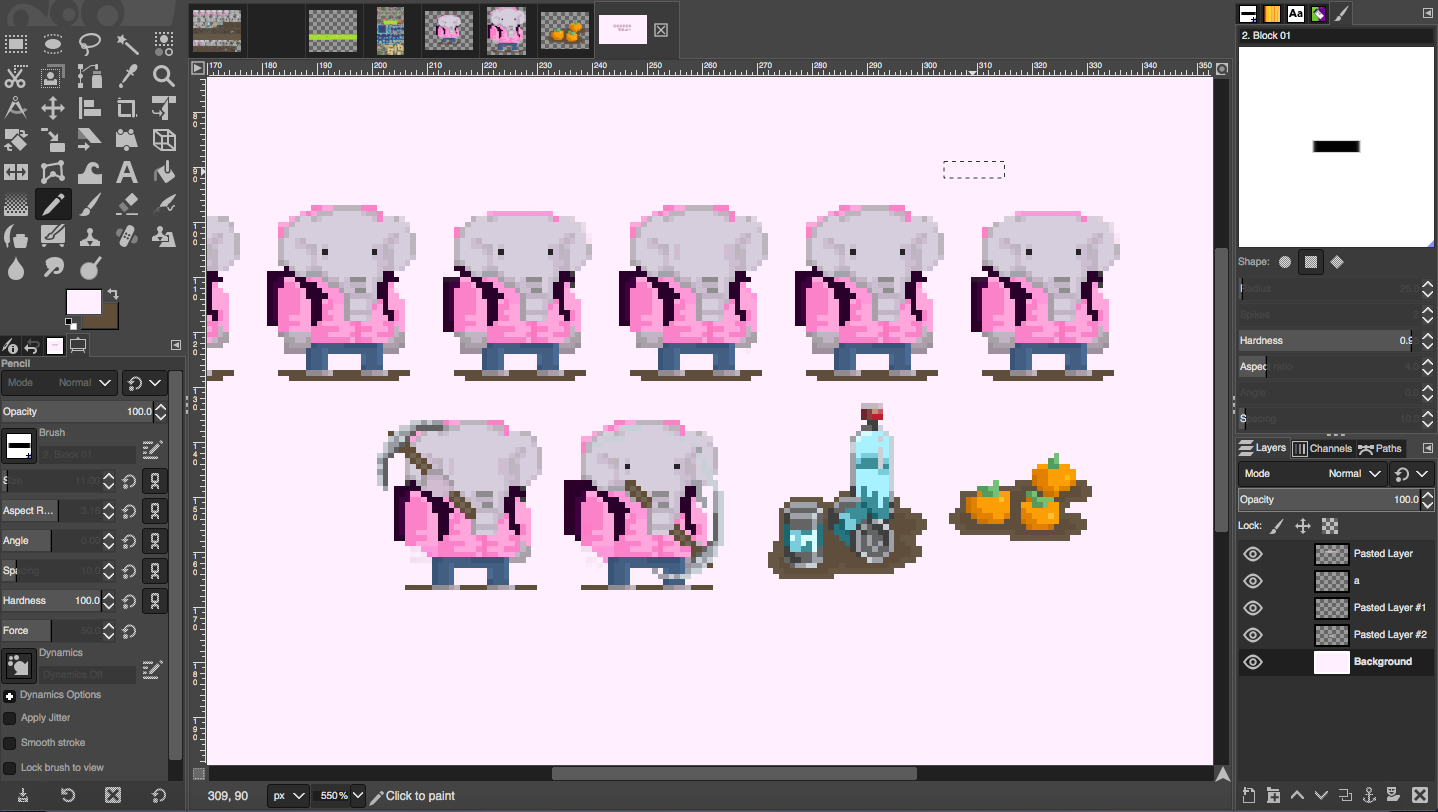Select the Measure compass tool
1438x812 pixels.
pyautogui.click(x=16, y=108)
